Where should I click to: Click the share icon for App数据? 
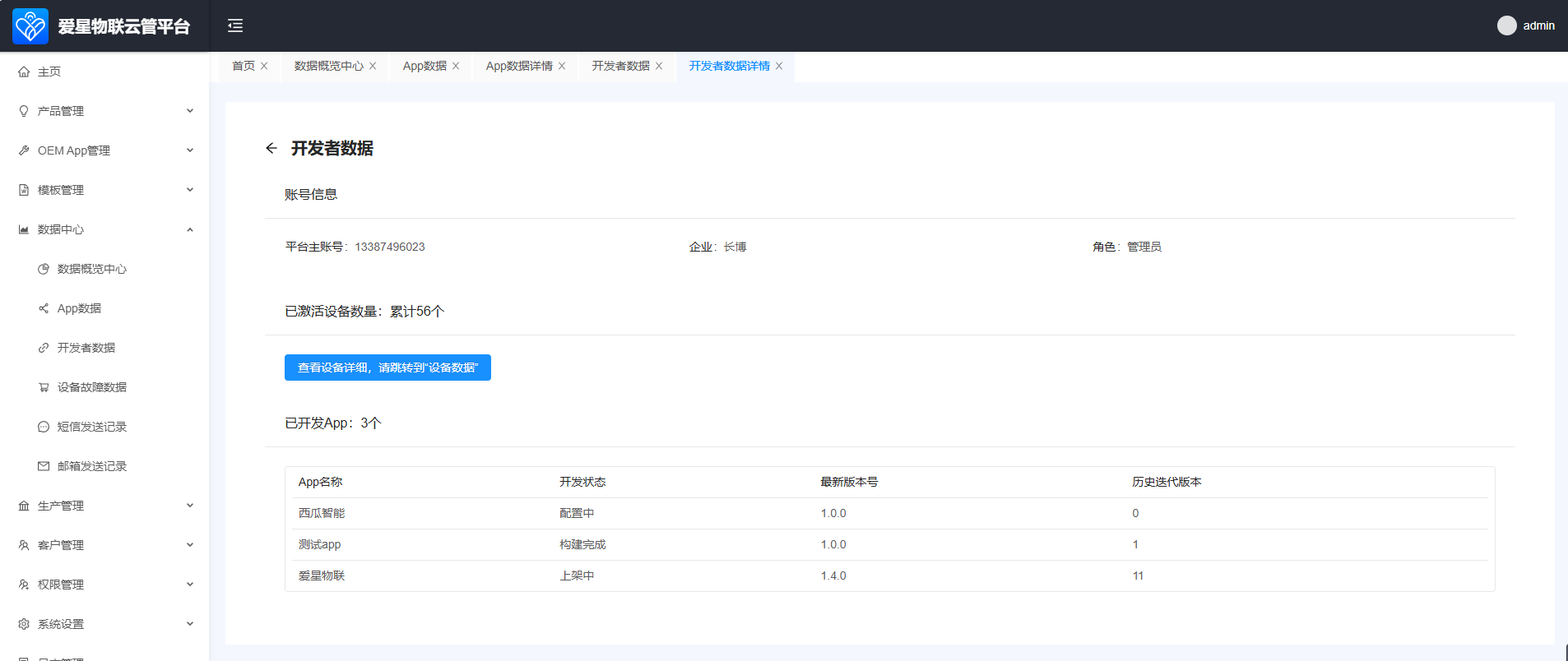[44, 308]
